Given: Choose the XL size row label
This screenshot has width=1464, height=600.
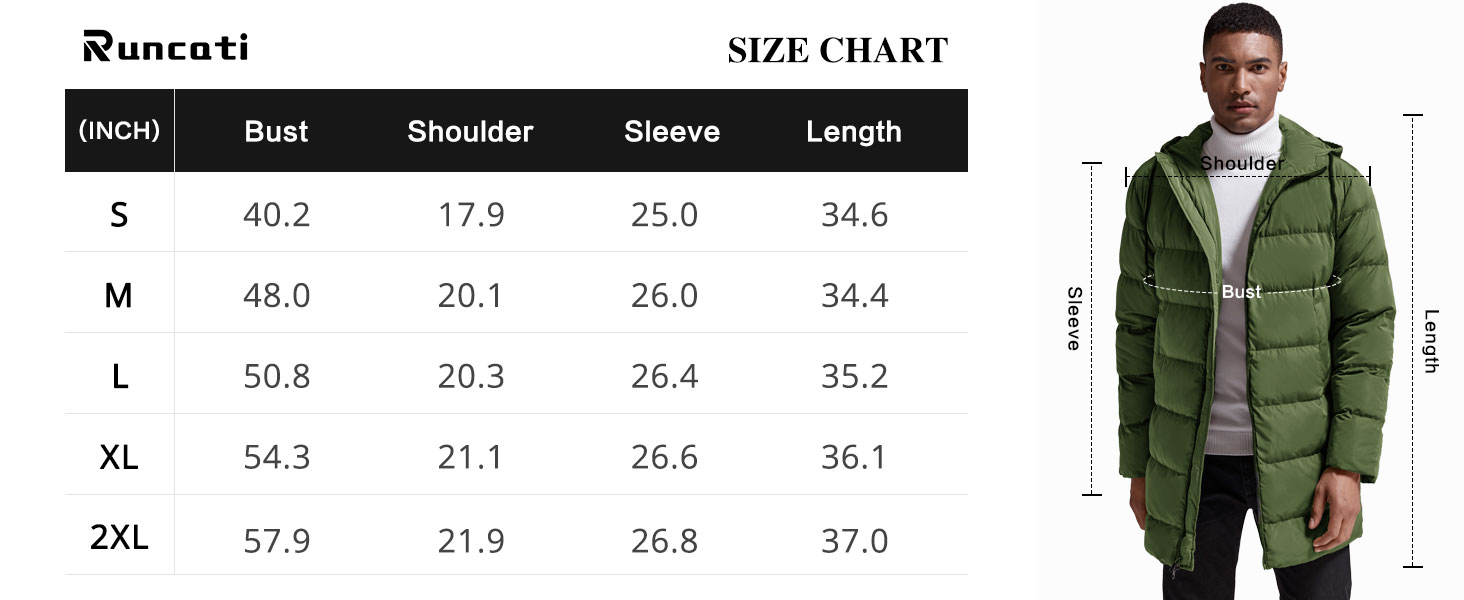Looking at the screenshot, I should (119, 458).
